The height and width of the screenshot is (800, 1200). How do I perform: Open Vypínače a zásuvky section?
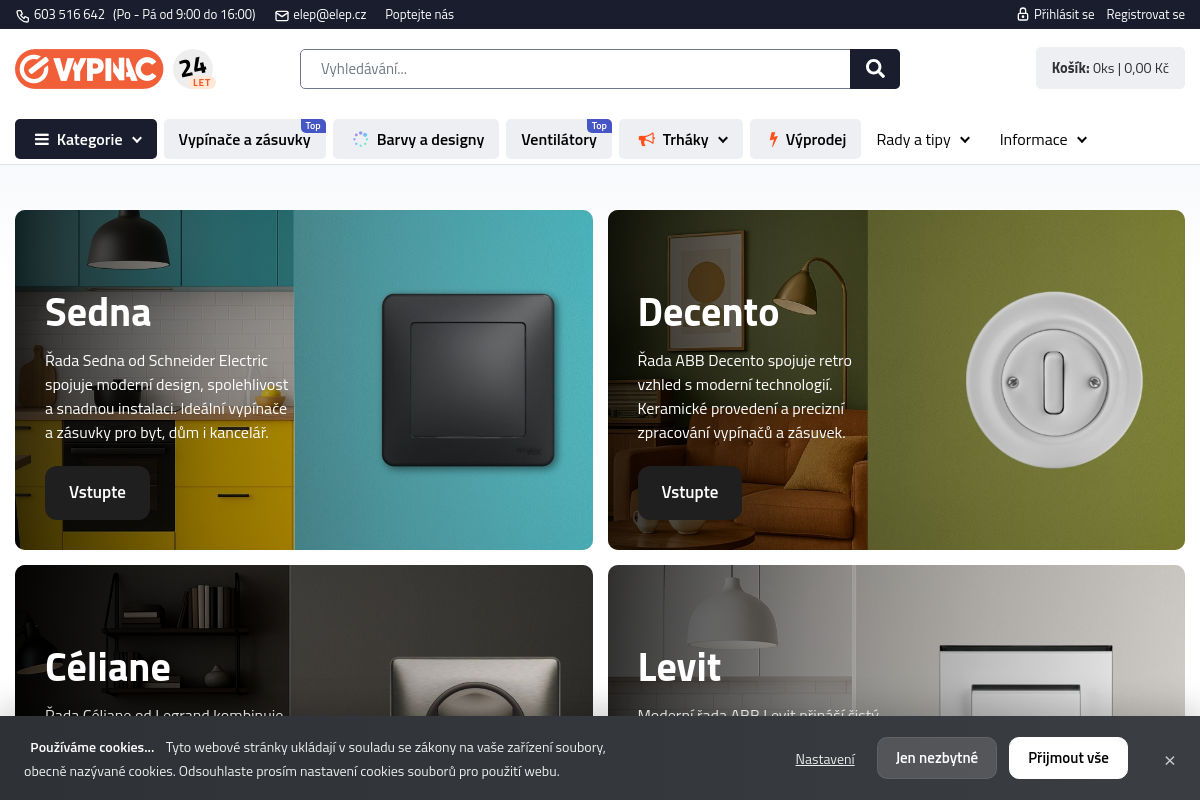pyautogui.click(x=244, y=140)
